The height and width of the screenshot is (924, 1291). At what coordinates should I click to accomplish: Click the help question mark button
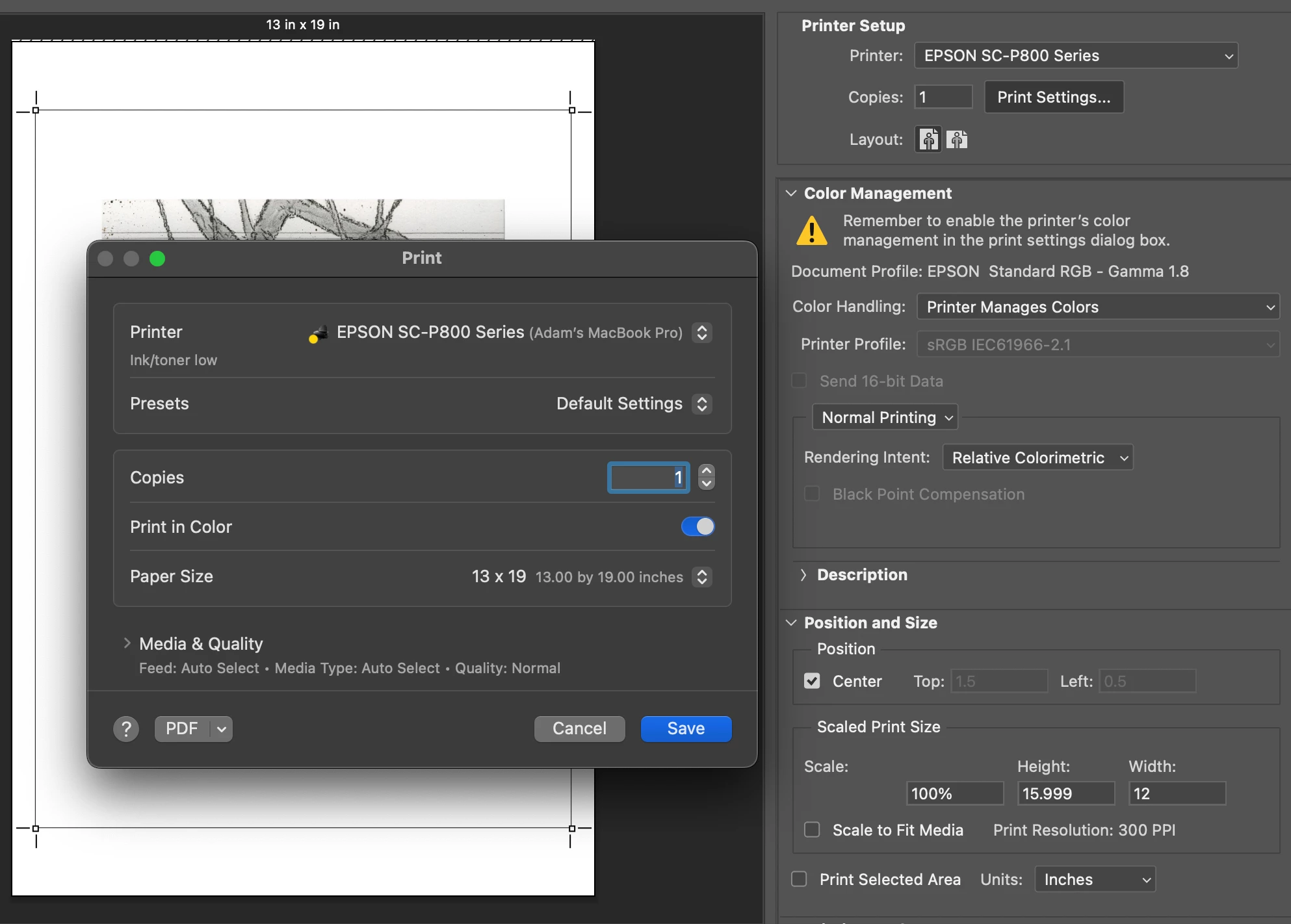(126, 729)
